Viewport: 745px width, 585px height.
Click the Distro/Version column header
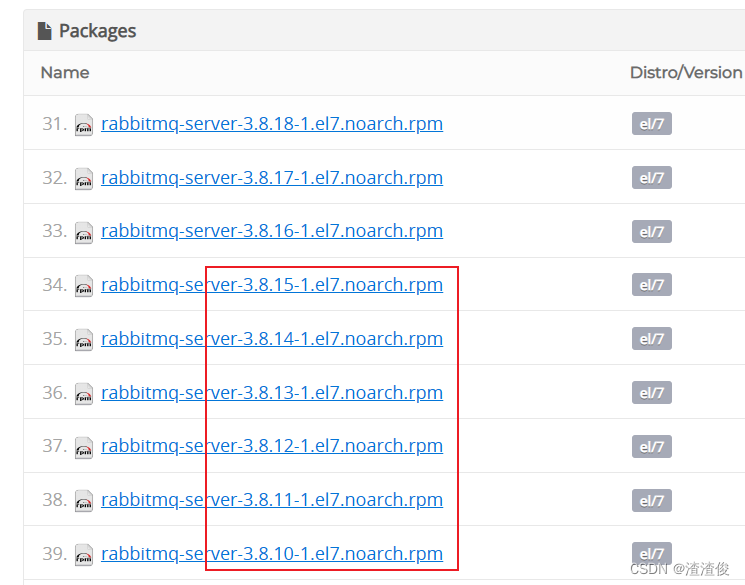click(x=686, y=73)
